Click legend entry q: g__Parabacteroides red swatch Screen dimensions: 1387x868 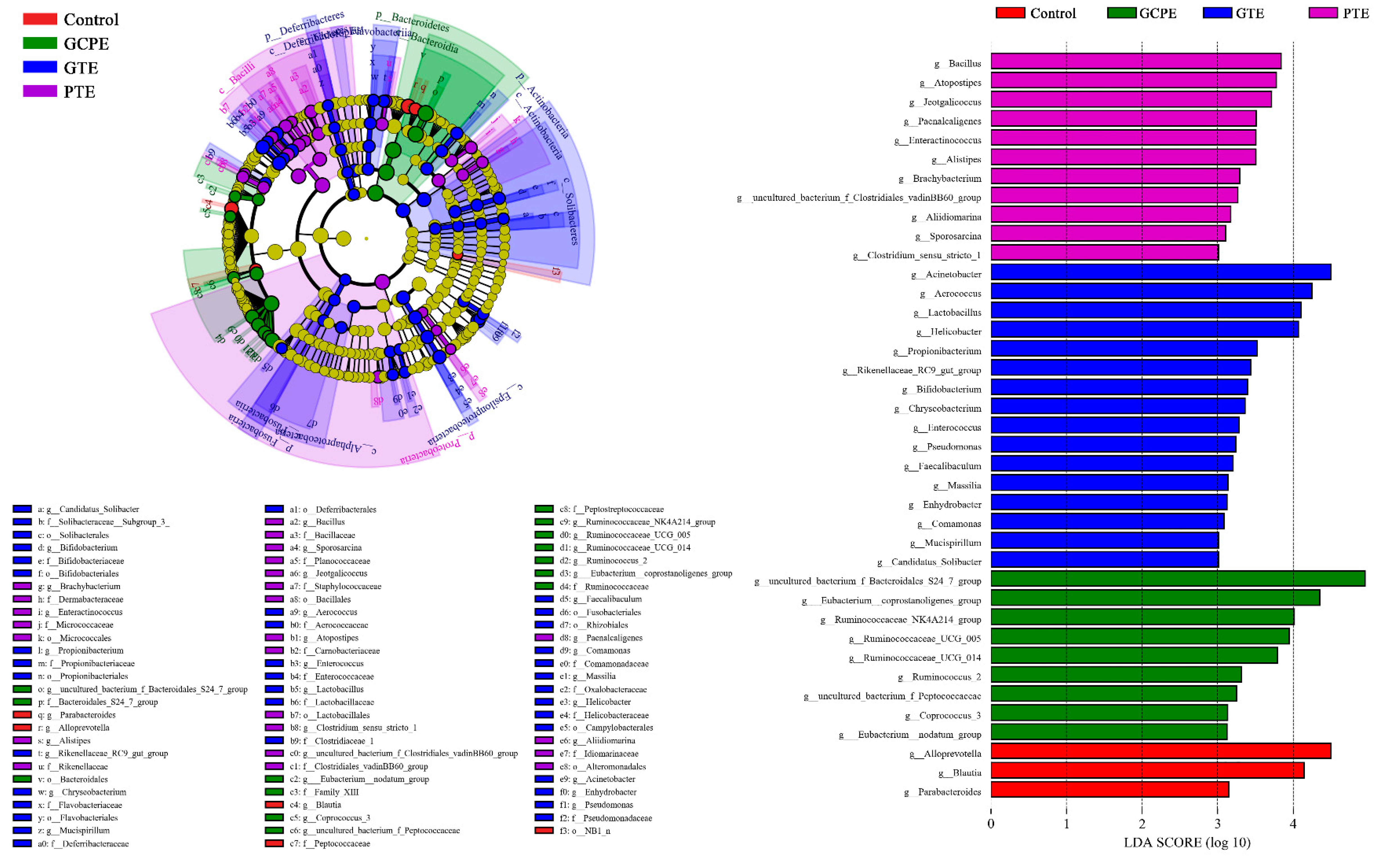pyautogui.click(x=22, y=715)
